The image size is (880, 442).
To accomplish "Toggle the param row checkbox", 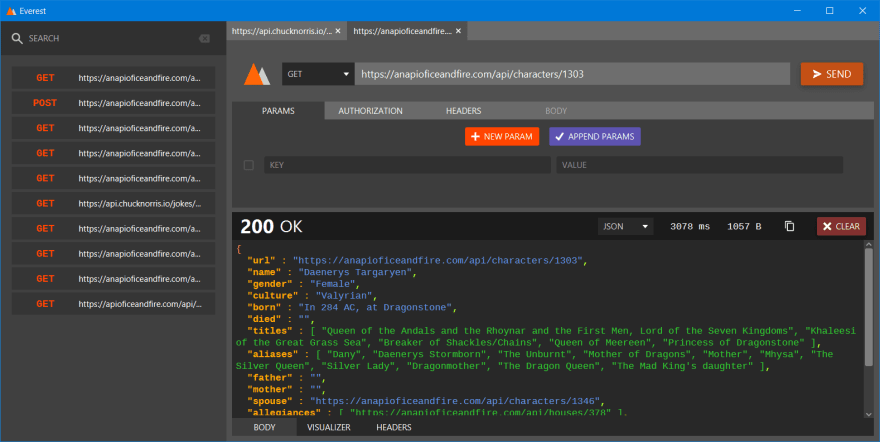I will pyautogui.click(x=249, y=165).
